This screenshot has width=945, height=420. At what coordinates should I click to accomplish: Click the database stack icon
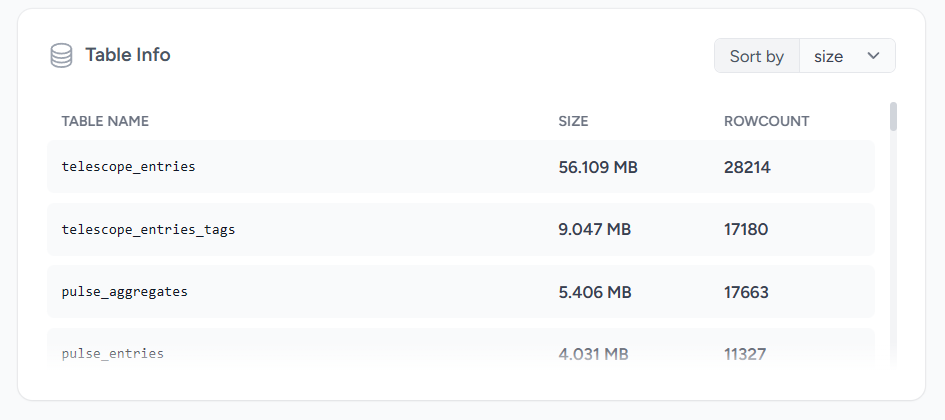point(61,55)
